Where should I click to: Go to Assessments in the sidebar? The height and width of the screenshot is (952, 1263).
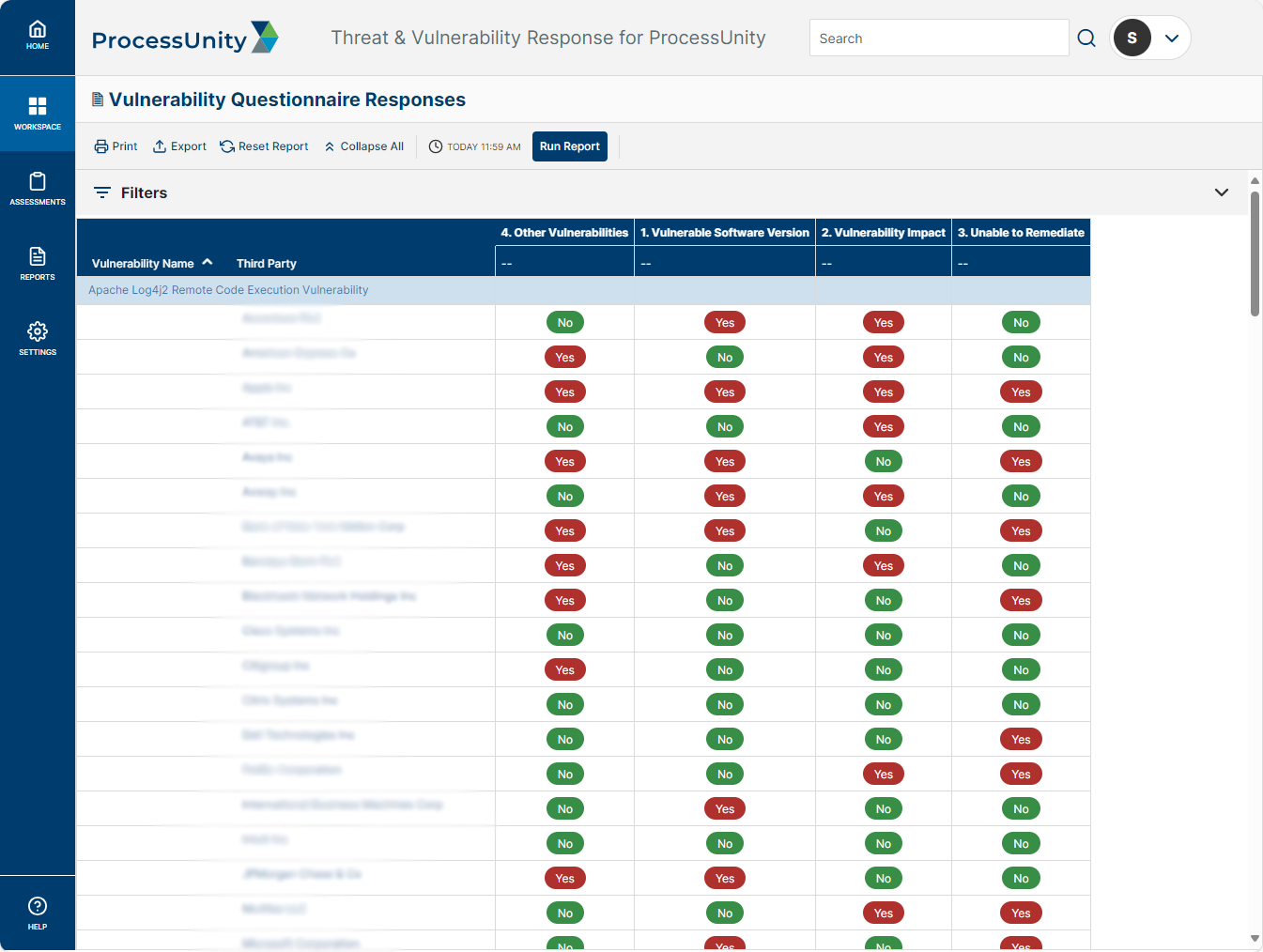coord(38,189)
